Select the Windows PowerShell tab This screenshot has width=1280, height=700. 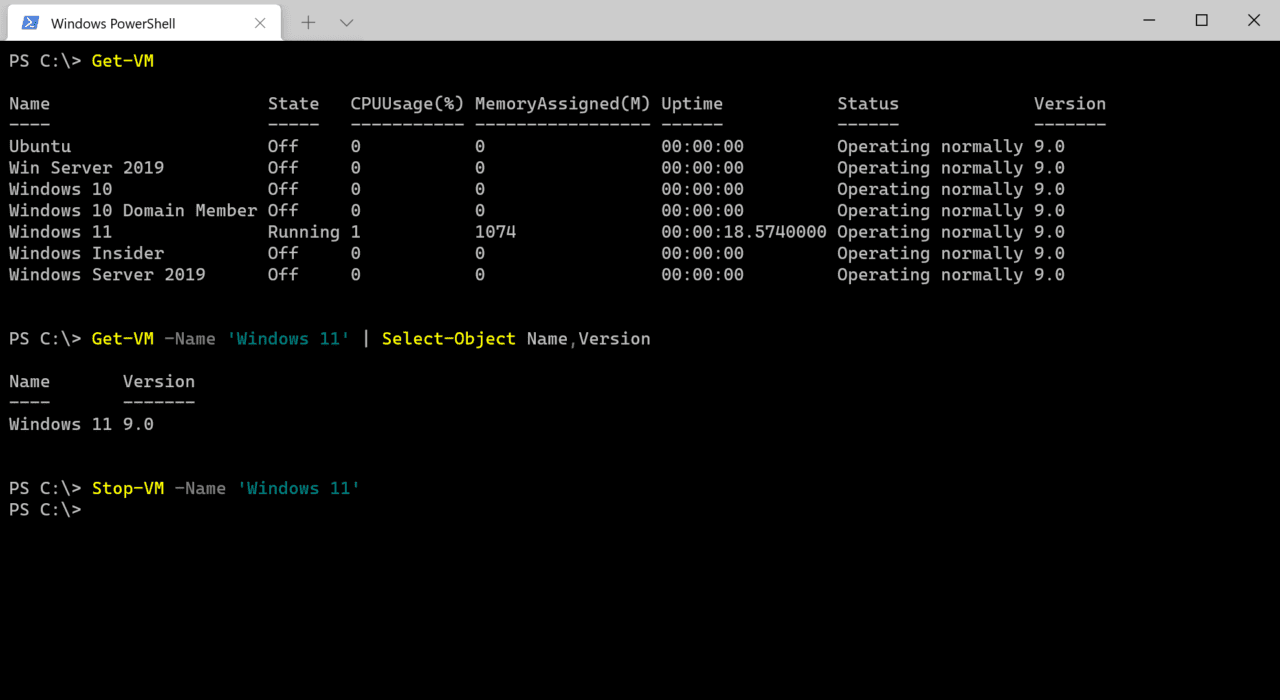[x=144, y=22]
